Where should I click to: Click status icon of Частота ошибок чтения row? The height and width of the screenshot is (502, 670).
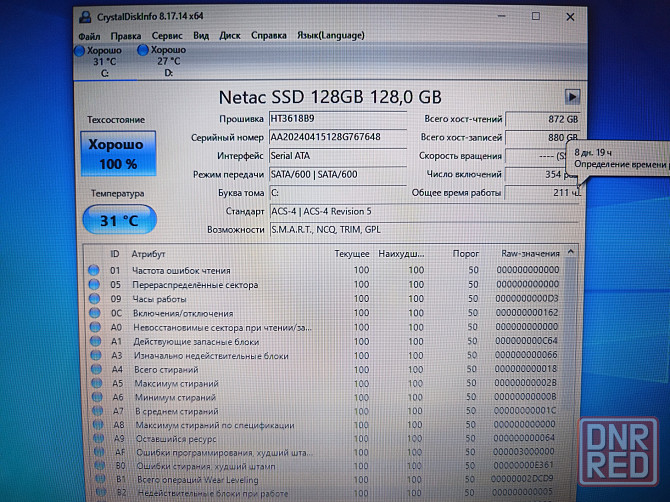coord(94,270)
